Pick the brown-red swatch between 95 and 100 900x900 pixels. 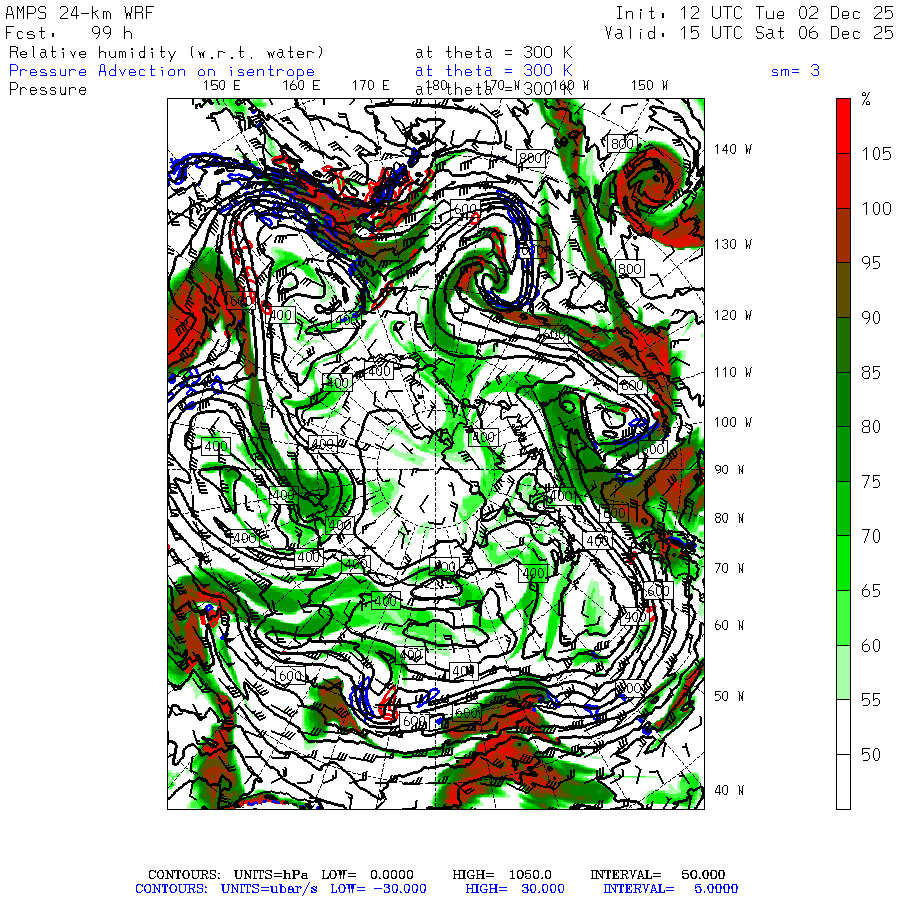click(x=843, y=235)
